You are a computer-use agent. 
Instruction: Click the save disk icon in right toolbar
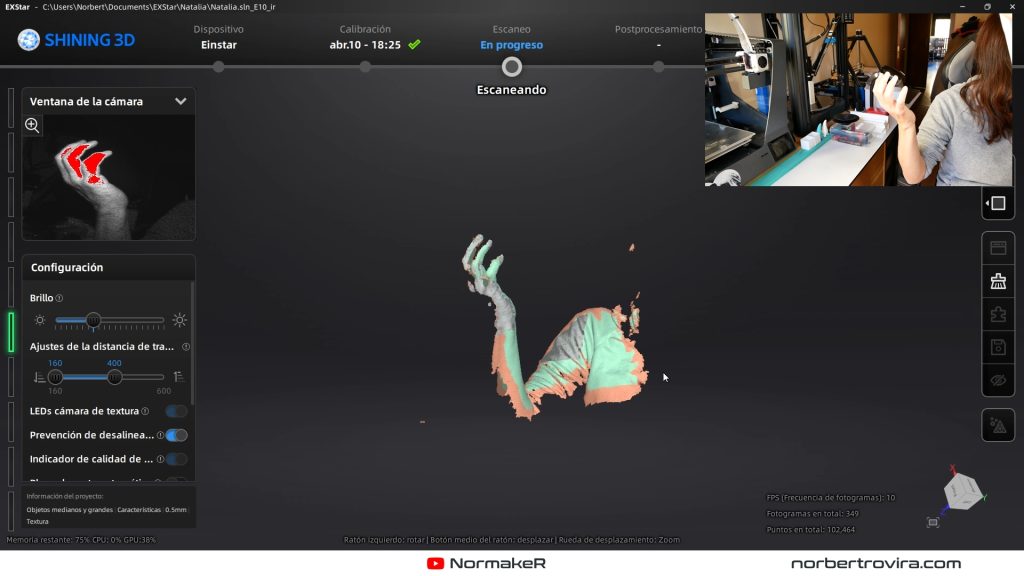coord(997,347)
